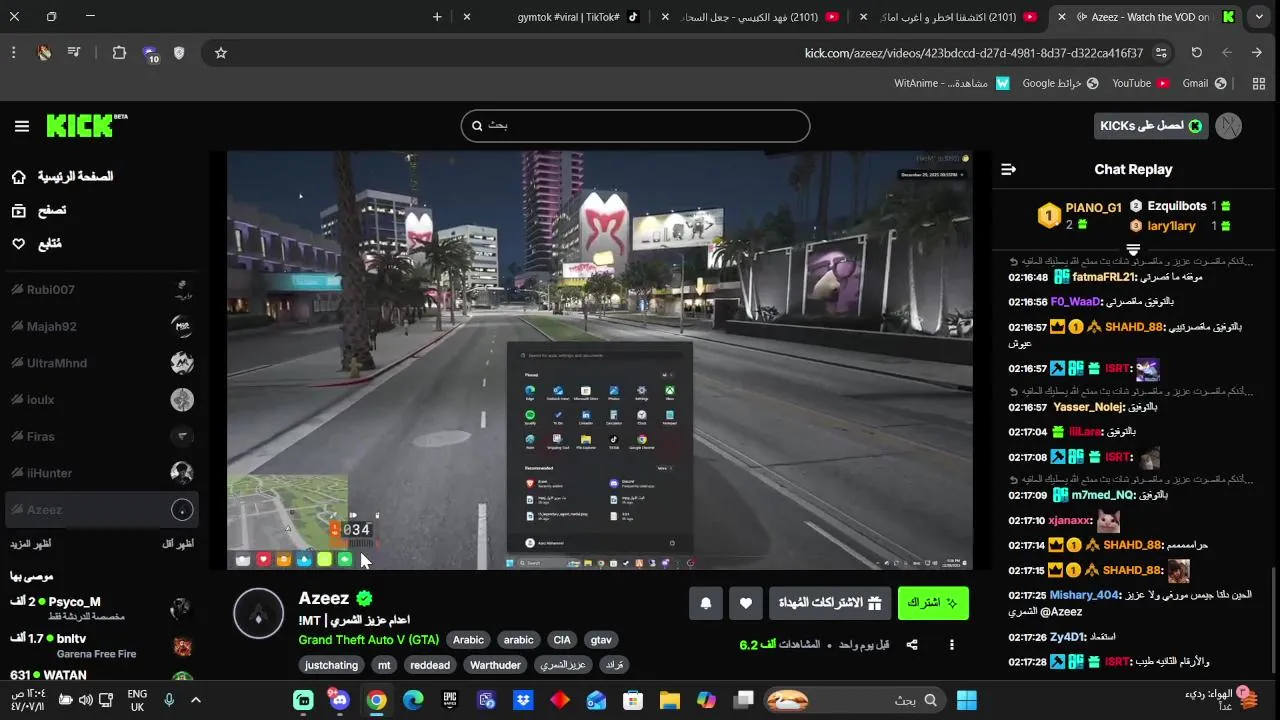Image resolution: width=1280 pixels, height=720 pixels.
Task: Reload the page
Action: point(1197,53)
